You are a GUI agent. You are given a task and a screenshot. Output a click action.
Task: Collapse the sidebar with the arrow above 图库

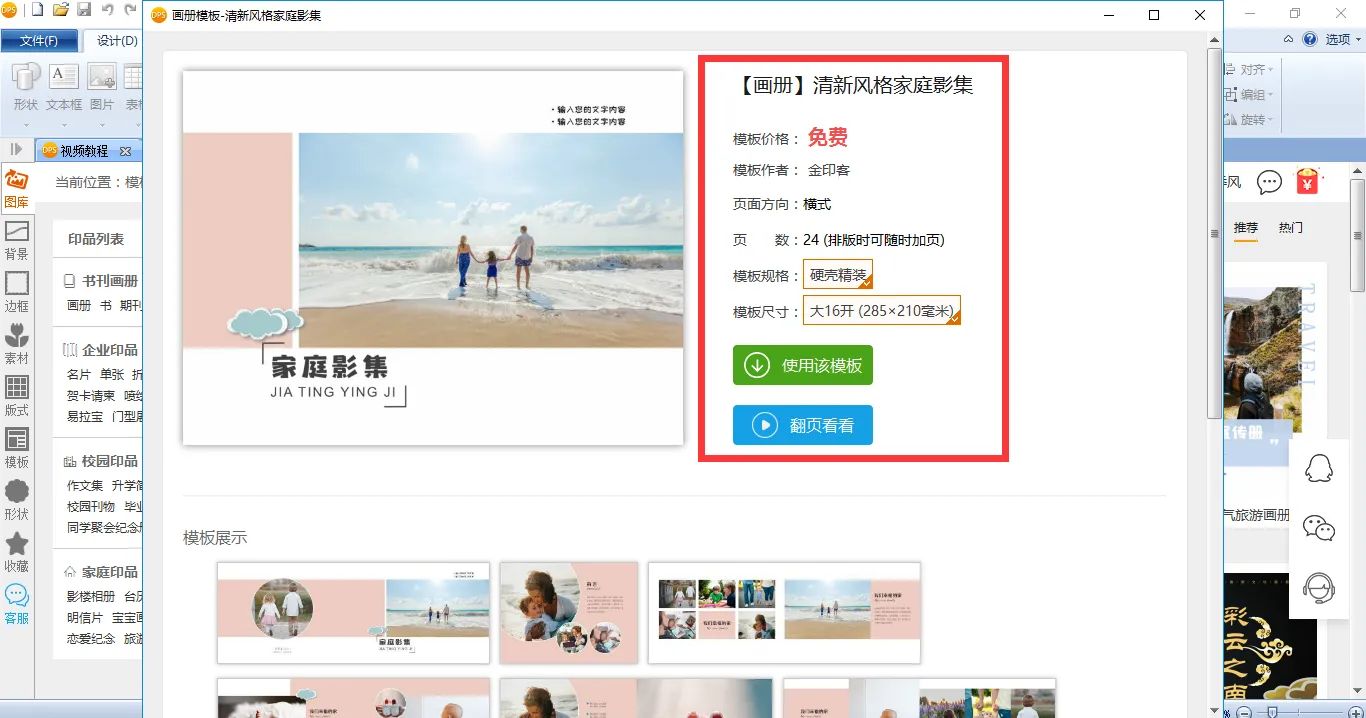16,149
